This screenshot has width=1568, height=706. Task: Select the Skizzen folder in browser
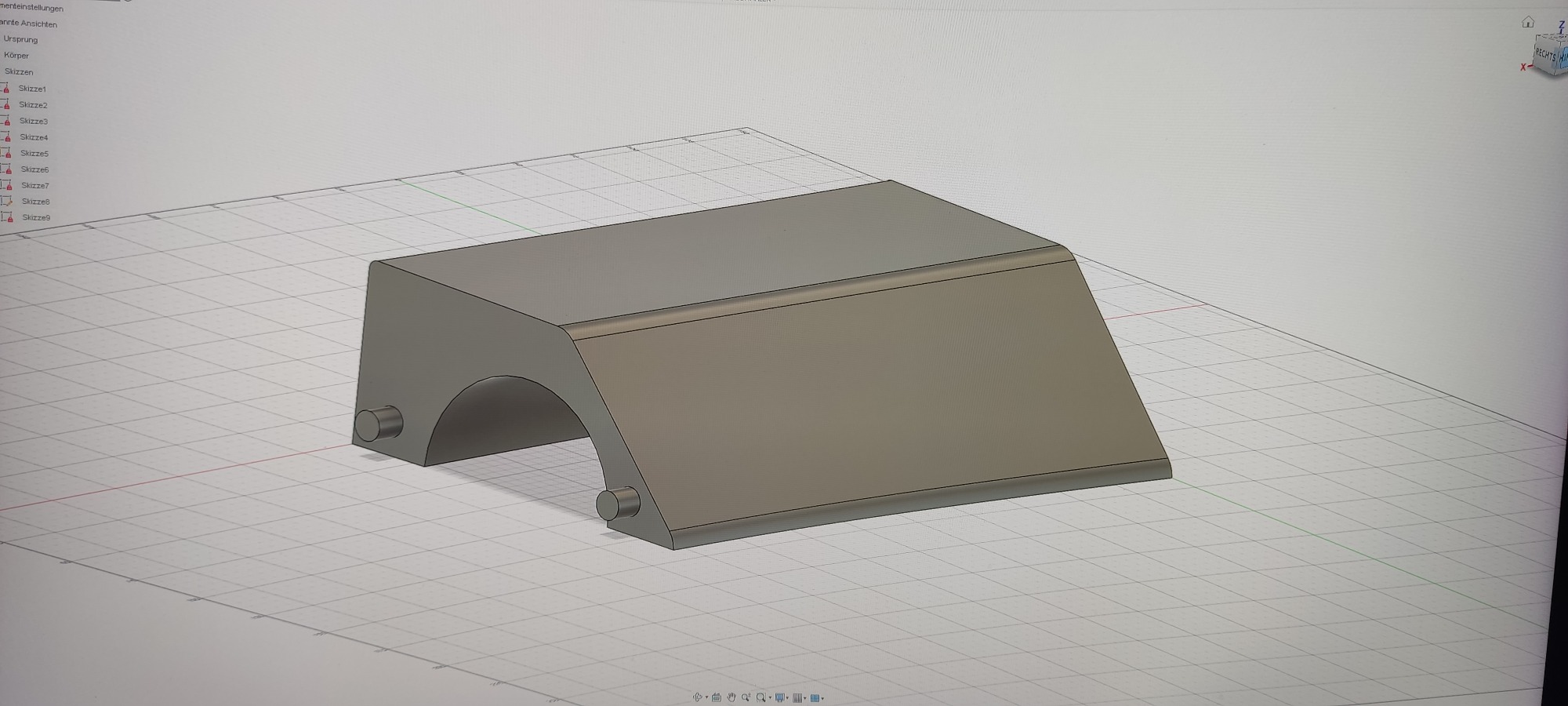point(19,71)
